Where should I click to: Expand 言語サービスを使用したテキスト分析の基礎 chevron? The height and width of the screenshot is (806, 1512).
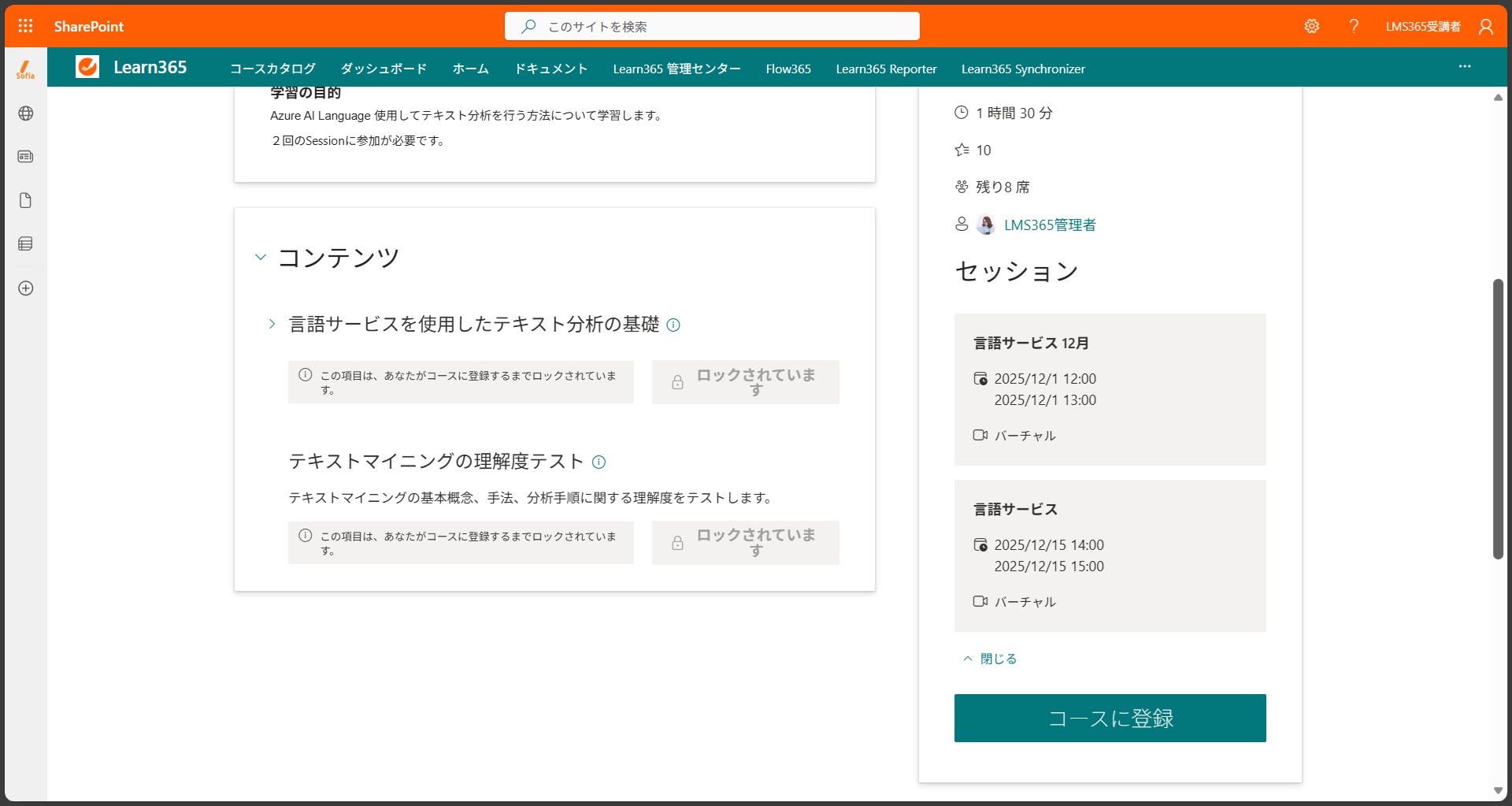pyautogui.click(x=272, y=324)
